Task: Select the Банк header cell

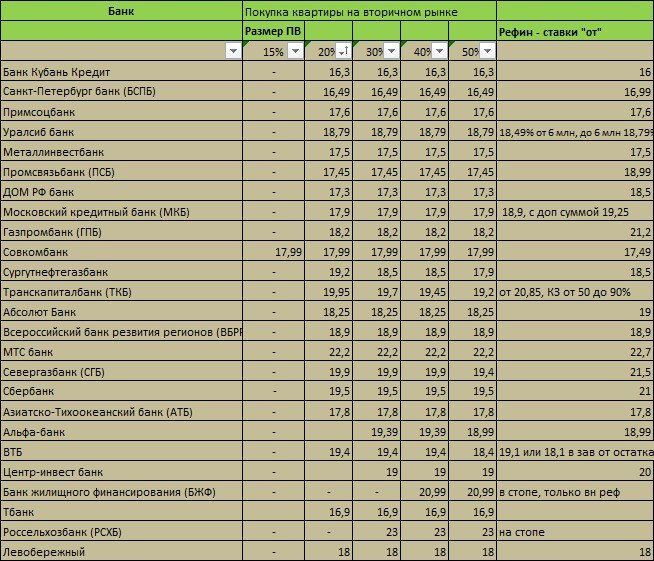Action: pyautogui.click(x=121, y=11)
